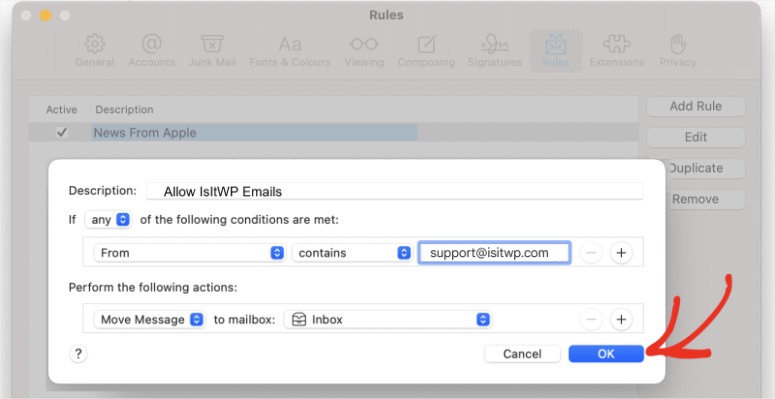Remove condition with the minus button
Screen dimensions: 775x399
[x=591, y=253]
